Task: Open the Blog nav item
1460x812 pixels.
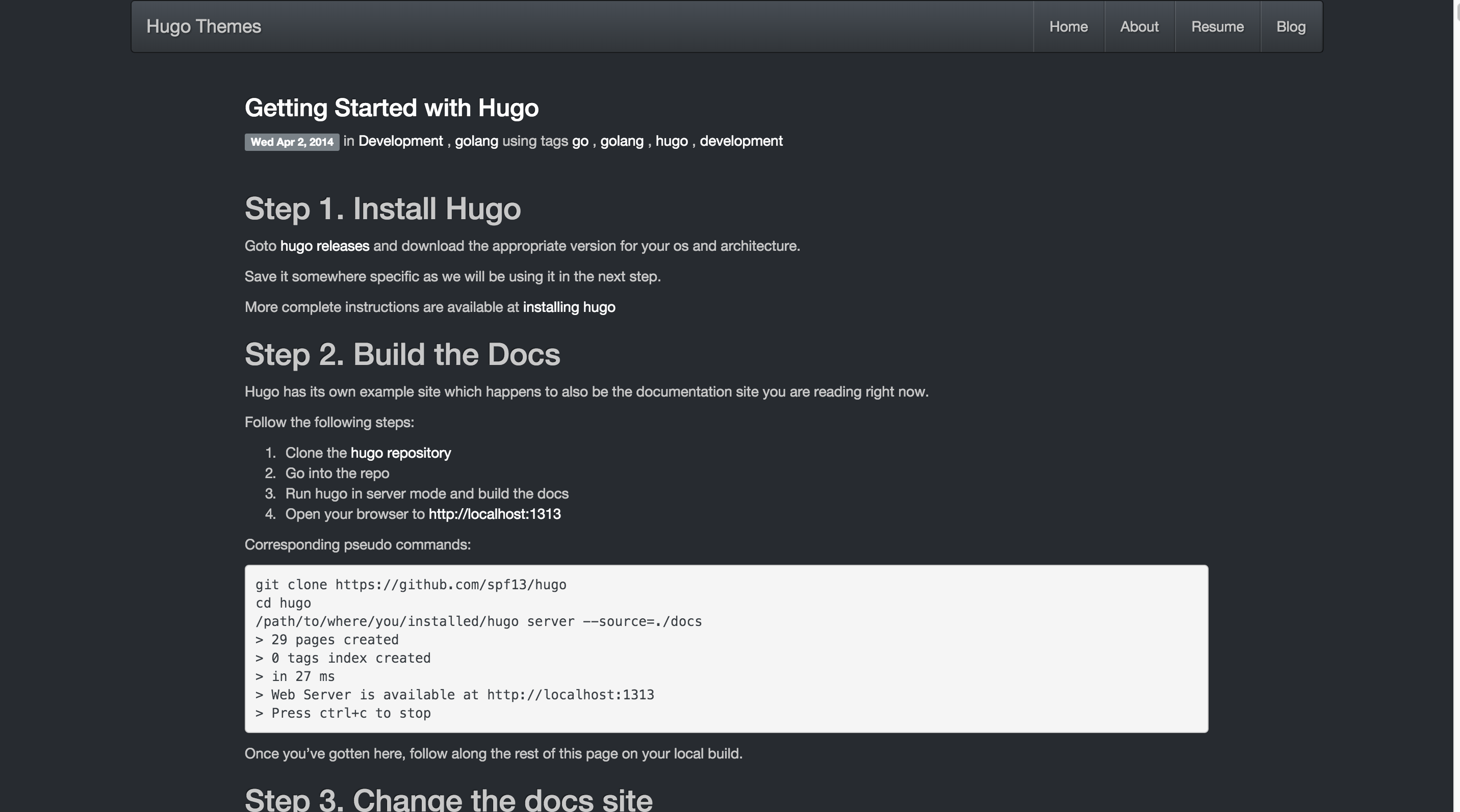Action: click(x=1291, y=27)
